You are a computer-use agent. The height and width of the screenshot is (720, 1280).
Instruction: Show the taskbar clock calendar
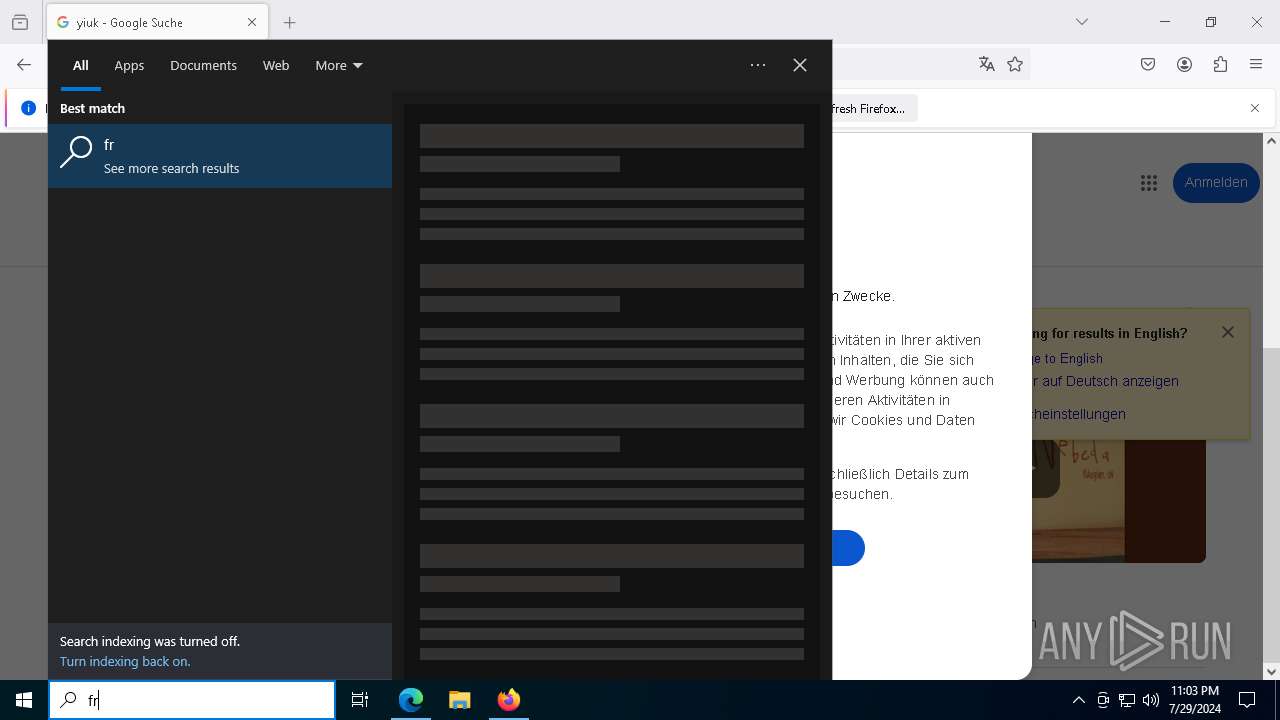[1194, 700]
